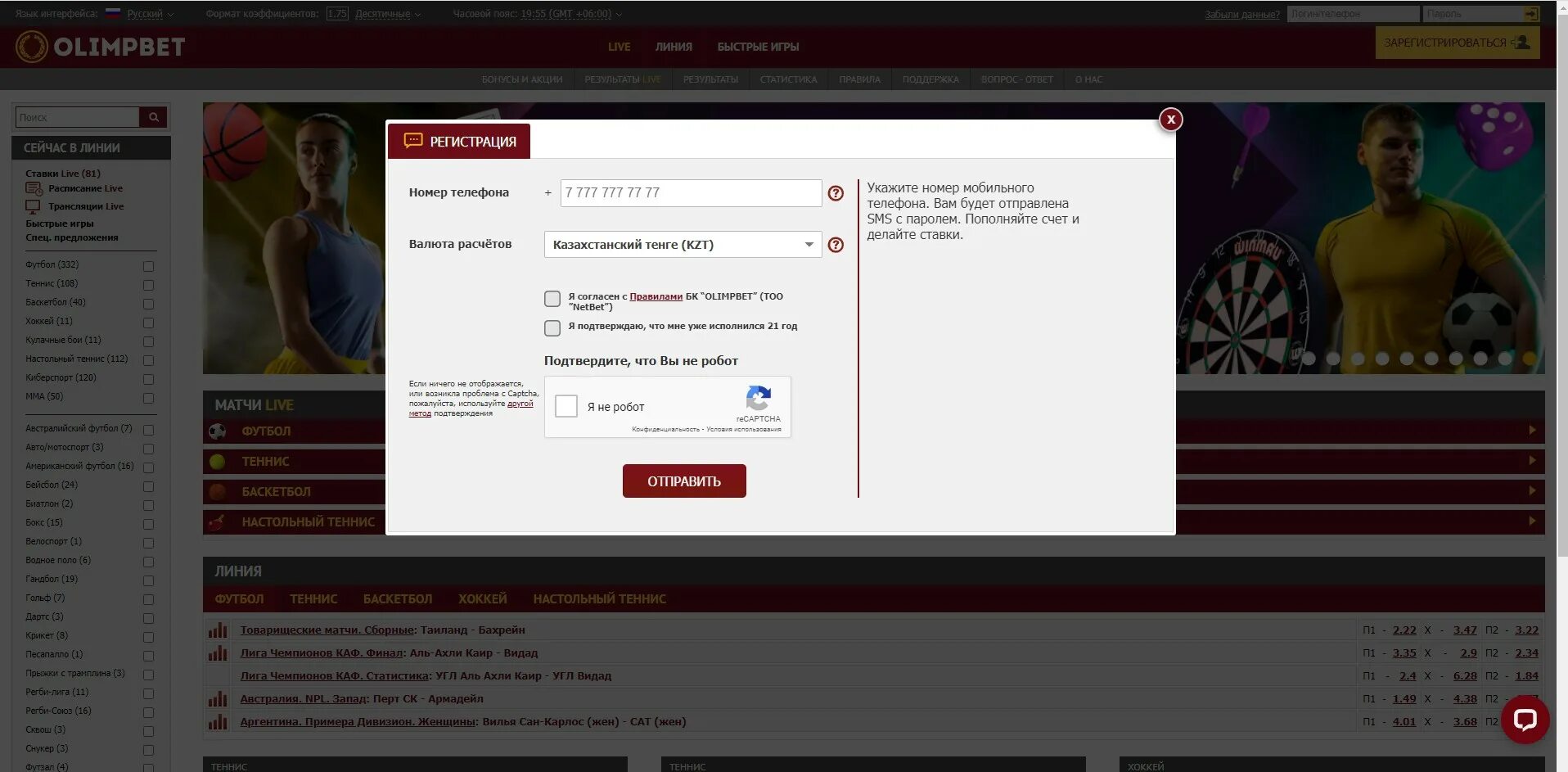The image size is (1568, 772).
Task: Click the table tennis paddle icon
Action: pyautogui.click(x=218, y=522)
